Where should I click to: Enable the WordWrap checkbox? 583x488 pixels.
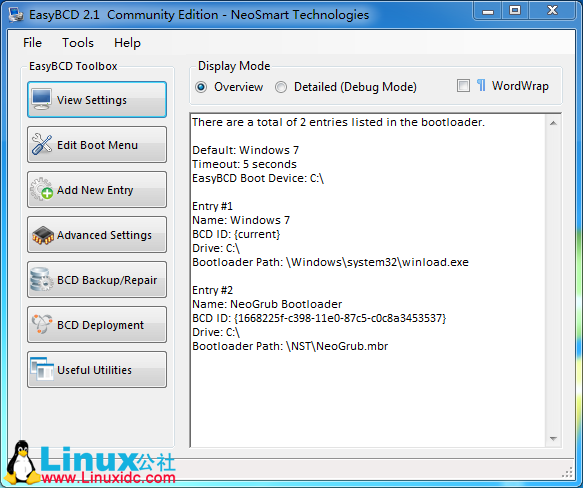click(463, 86)
